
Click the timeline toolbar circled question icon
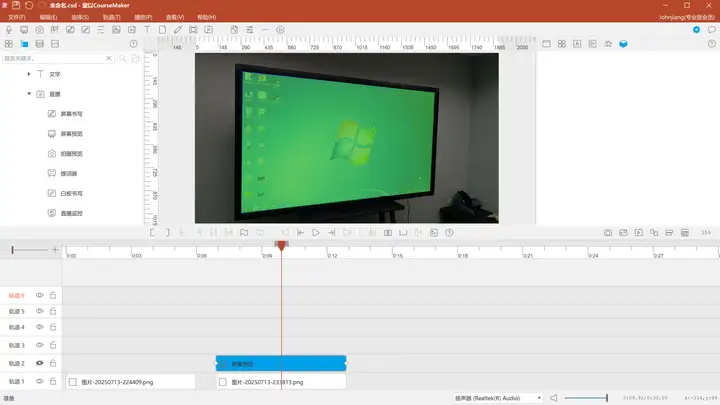tap(449, 233)
